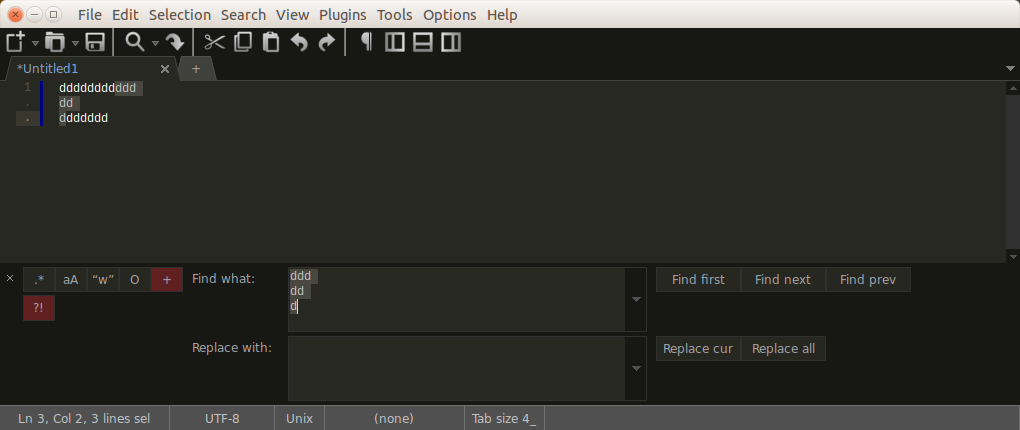Click the Find next button
1020x430 pixels.
(x=783, y=280)
